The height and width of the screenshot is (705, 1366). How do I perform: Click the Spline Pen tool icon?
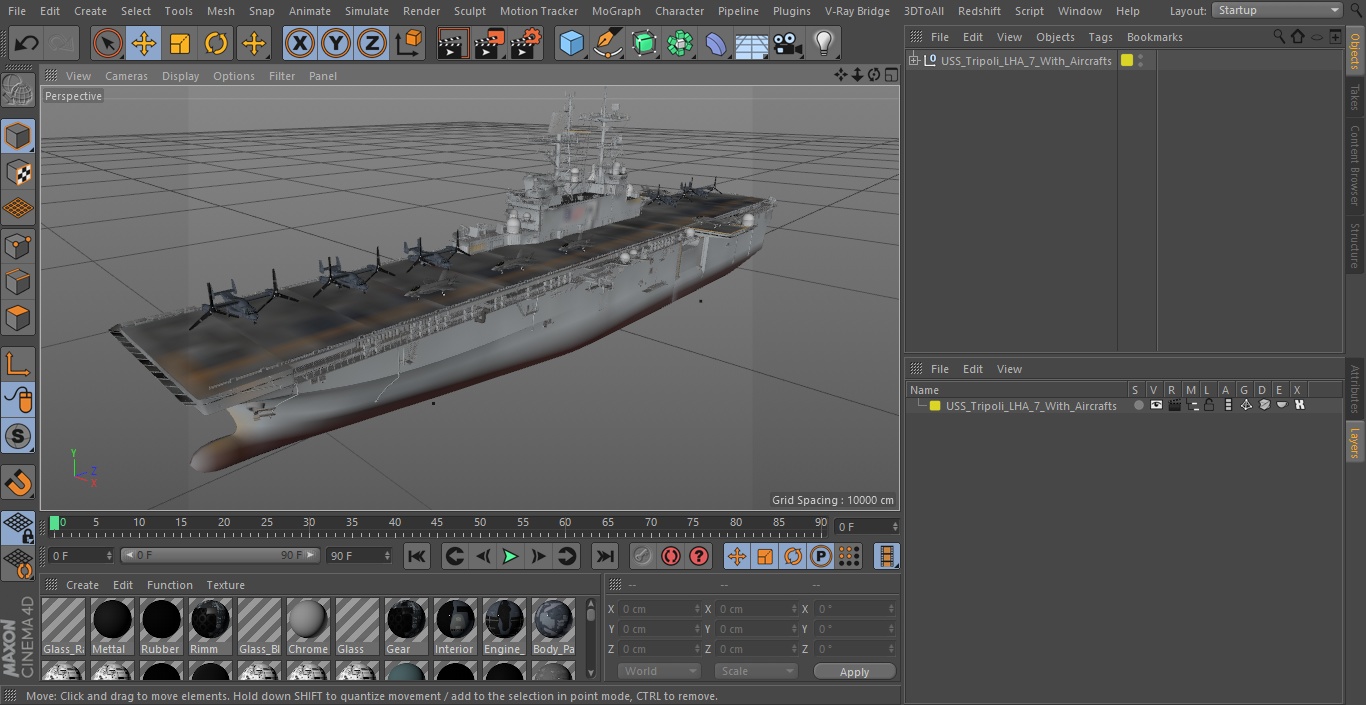[x=608, y=43]
